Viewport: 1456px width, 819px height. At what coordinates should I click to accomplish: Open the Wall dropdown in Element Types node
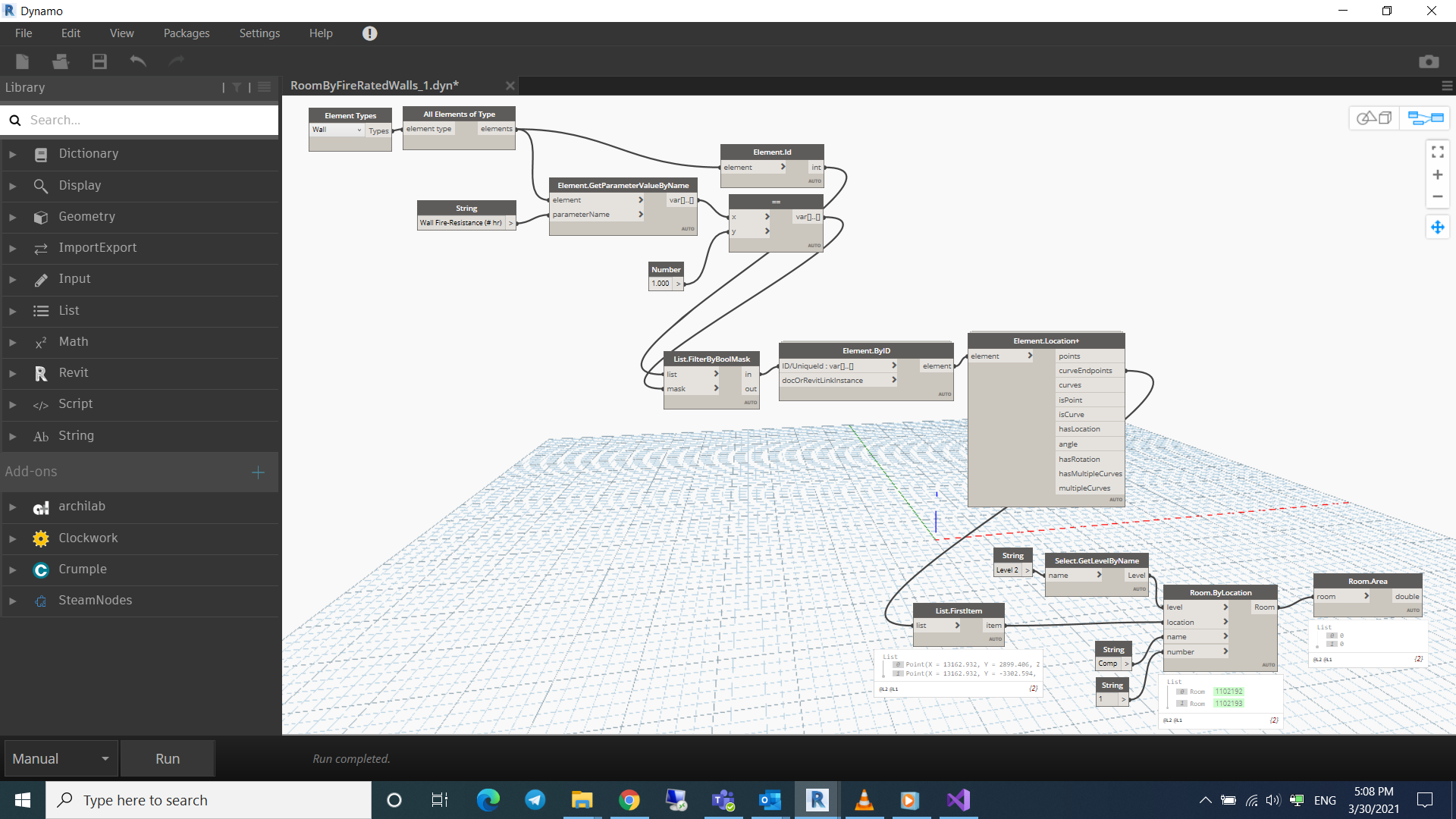[337, 130]
